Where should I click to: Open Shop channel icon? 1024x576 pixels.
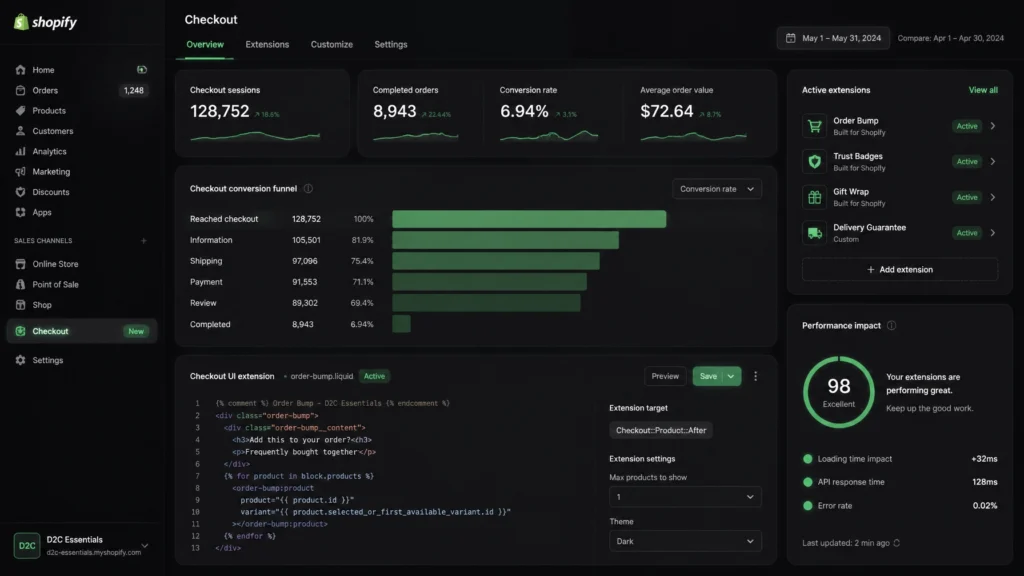click(x=20, y=304)
